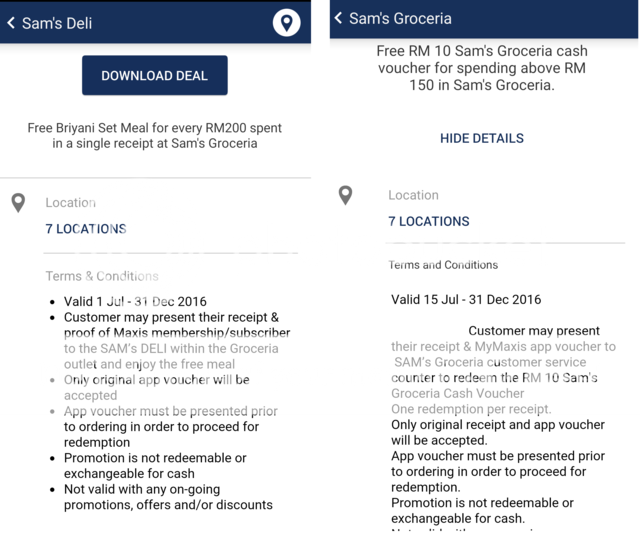The height and width of the screenshot is (535, 640).
Task: Tap the DOWNLOAD DEAL button
Action: click(x=154, y=76)
